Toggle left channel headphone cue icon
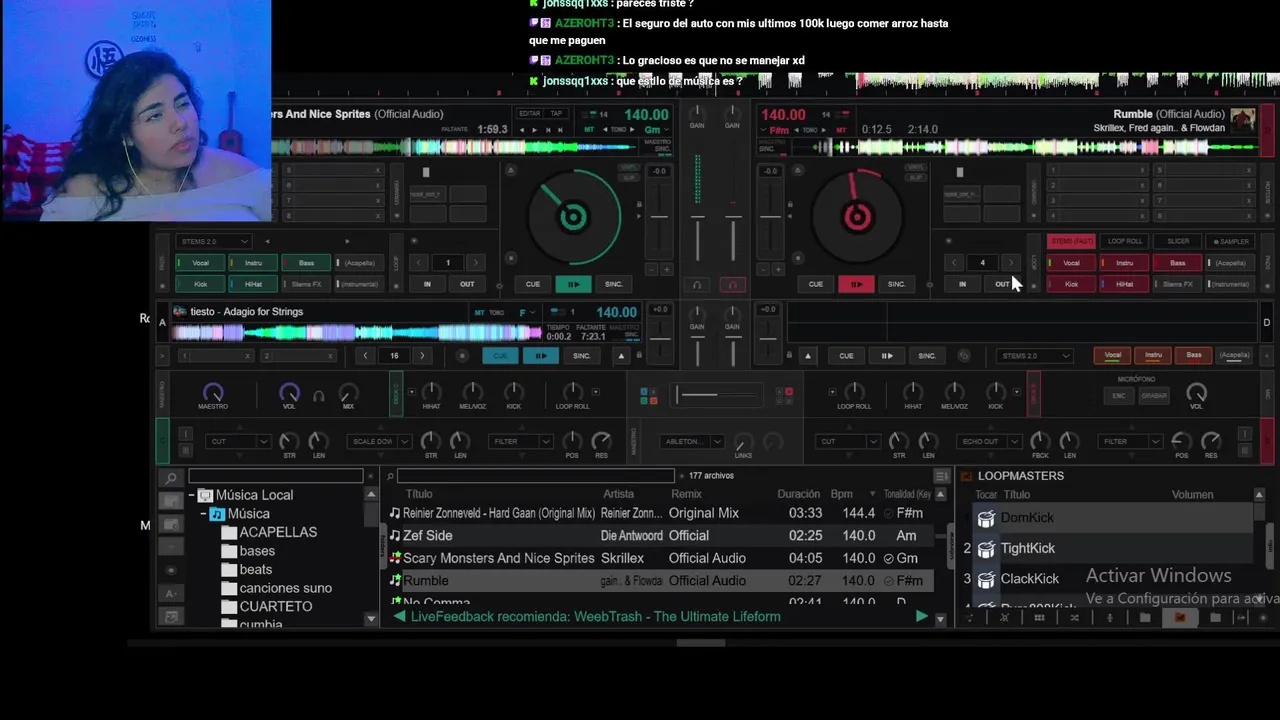This screenshot has width=1280, height=720. tap(697, 285)
